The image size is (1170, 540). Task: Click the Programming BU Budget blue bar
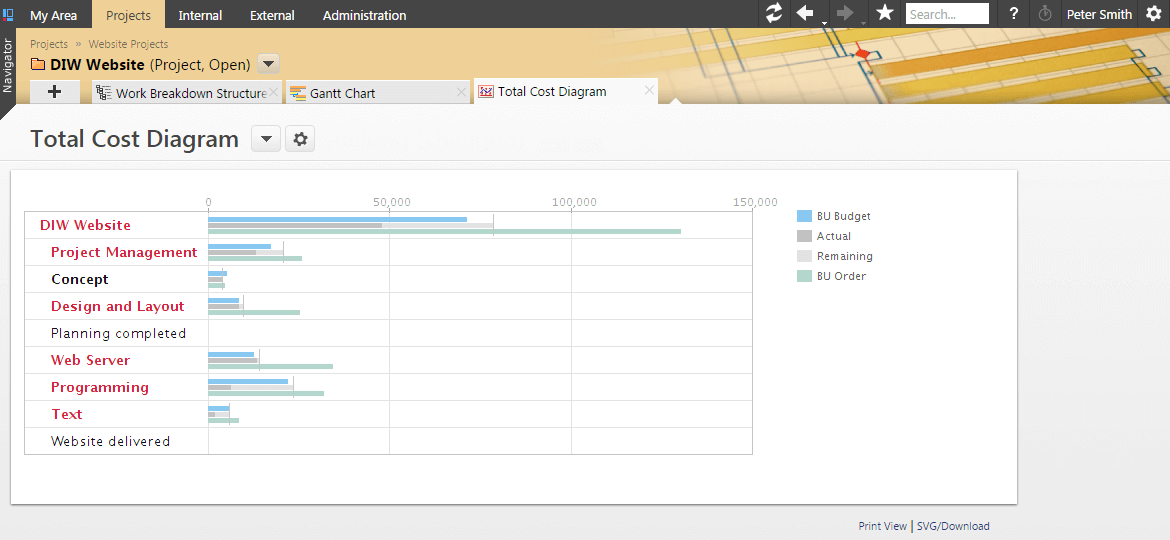point(248,381)
